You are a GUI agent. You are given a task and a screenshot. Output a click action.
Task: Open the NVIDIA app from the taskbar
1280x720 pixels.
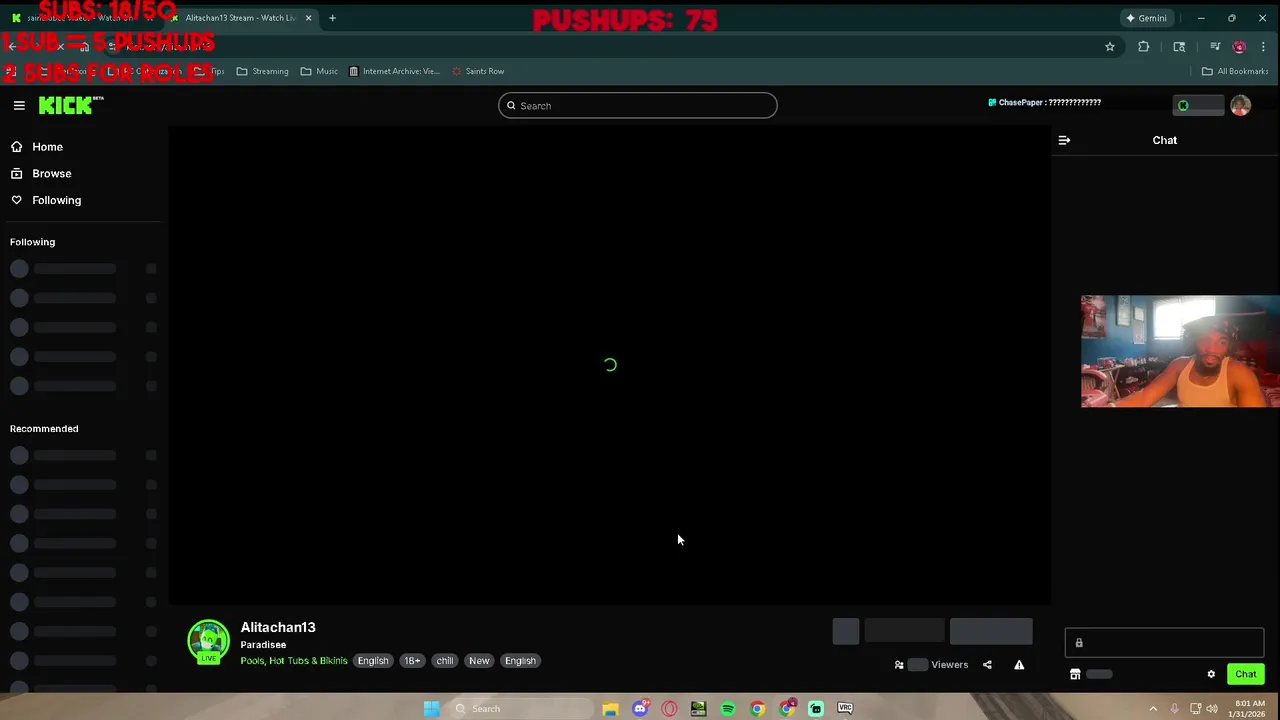[698, 708]
